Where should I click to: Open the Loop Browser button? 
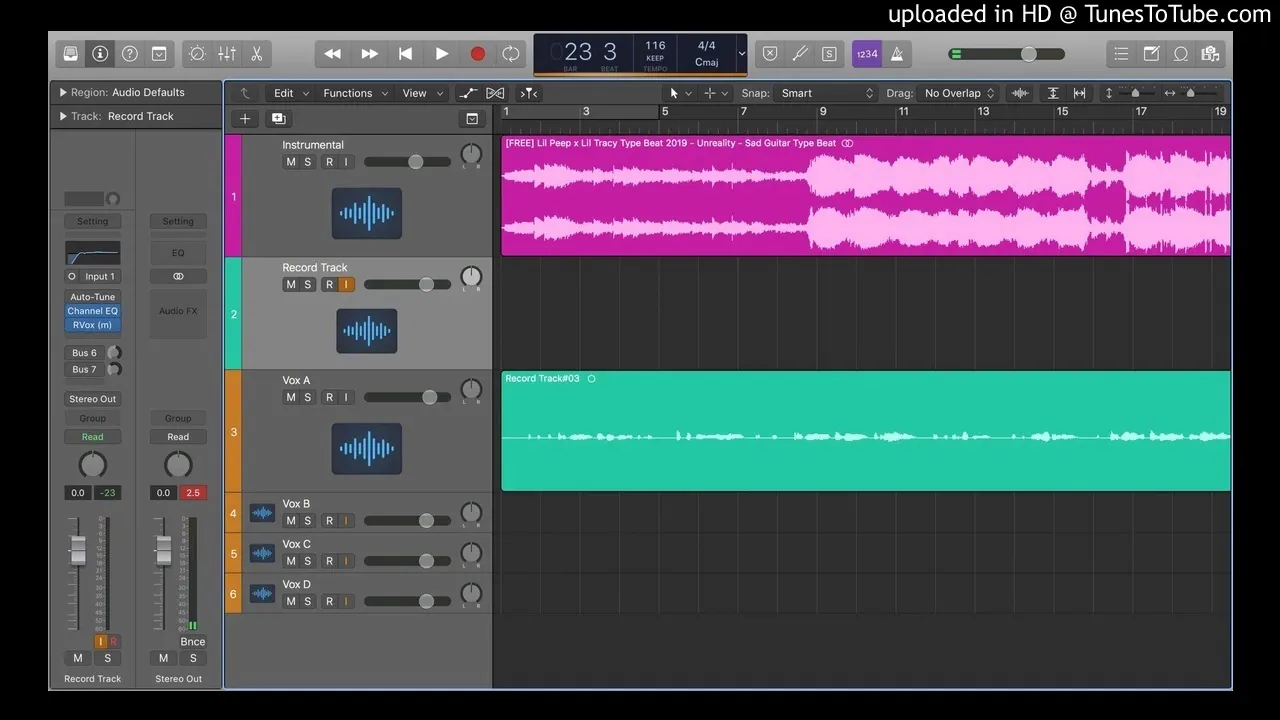pyautogui.click(x=1181, y=54)
